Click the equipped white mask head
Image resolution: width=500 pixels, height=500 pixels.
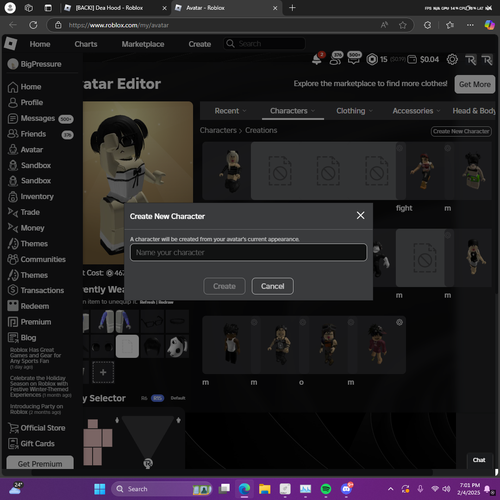coord(177,347)
